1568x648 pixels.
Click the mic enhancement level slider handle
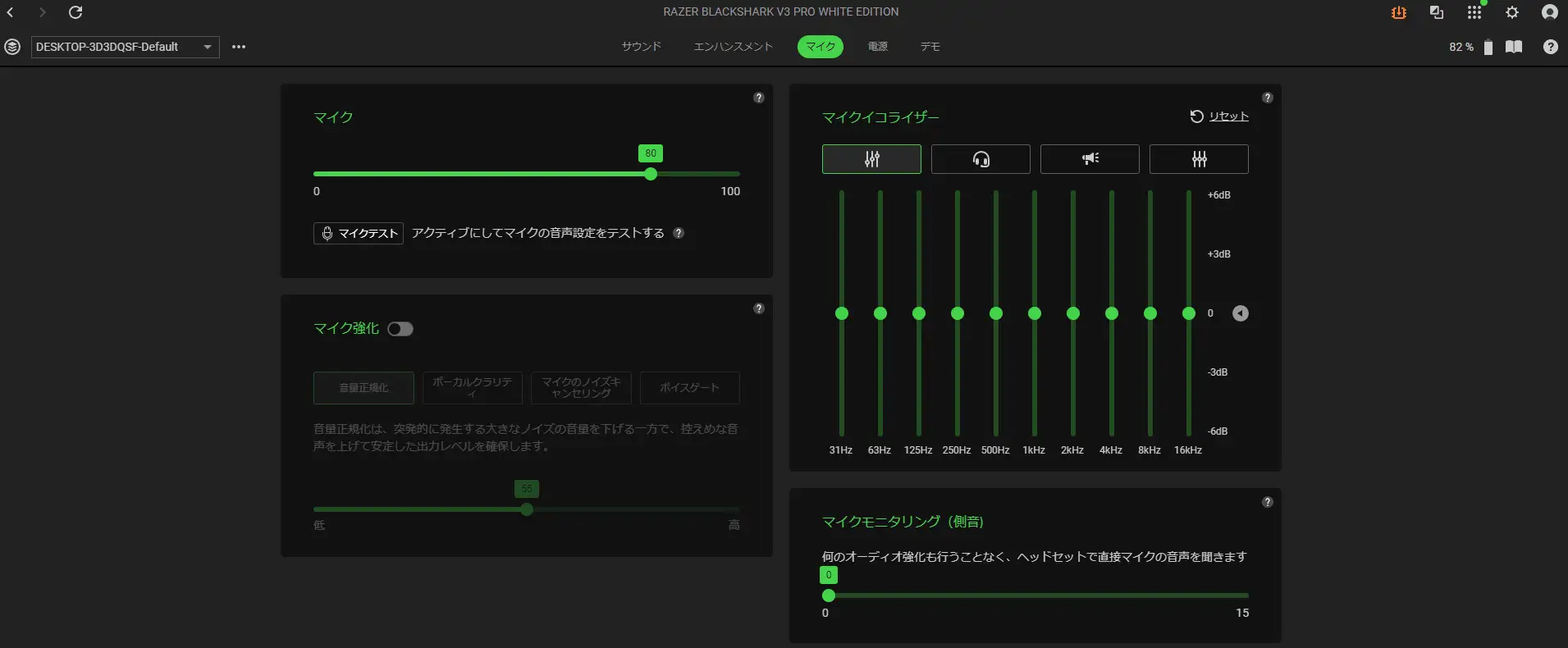click(x=527, y=509)
